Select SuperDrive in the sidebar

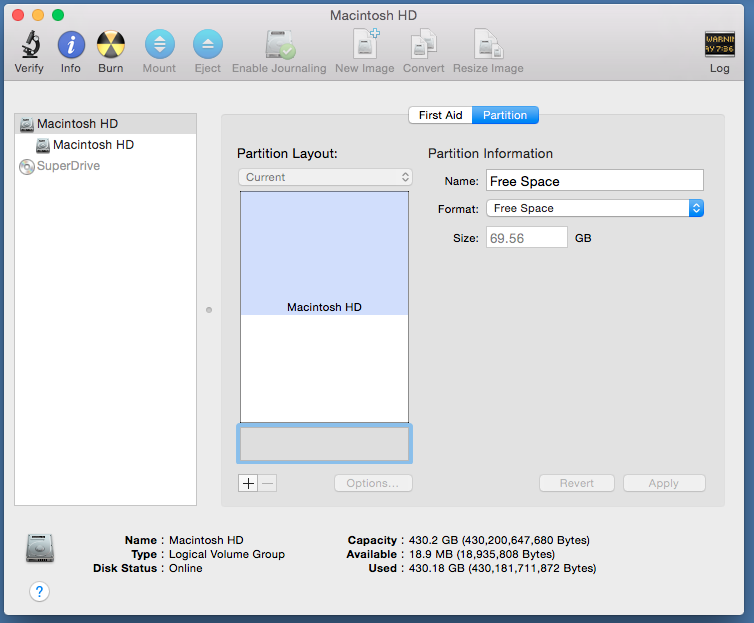[106, 166]
